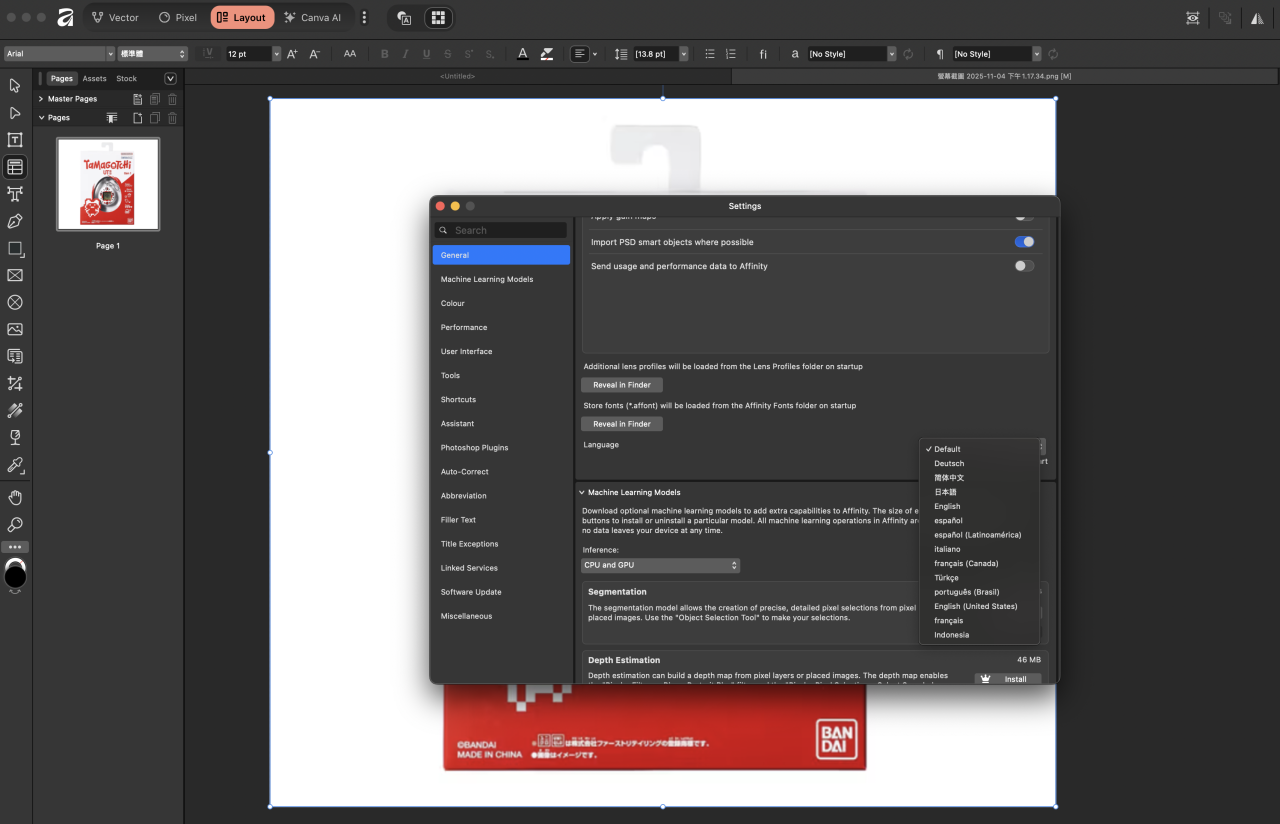
Task: Collapse the Machine Learning Models section
Action: [x=582, y=492]
